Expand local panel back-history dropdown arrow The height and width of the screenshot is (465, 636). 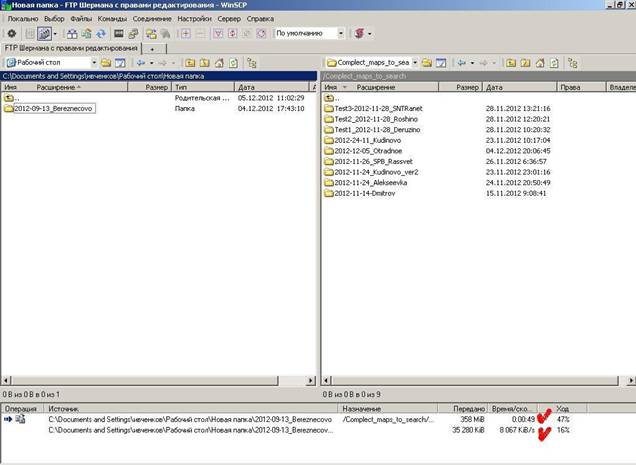click(x=152, y=63)
